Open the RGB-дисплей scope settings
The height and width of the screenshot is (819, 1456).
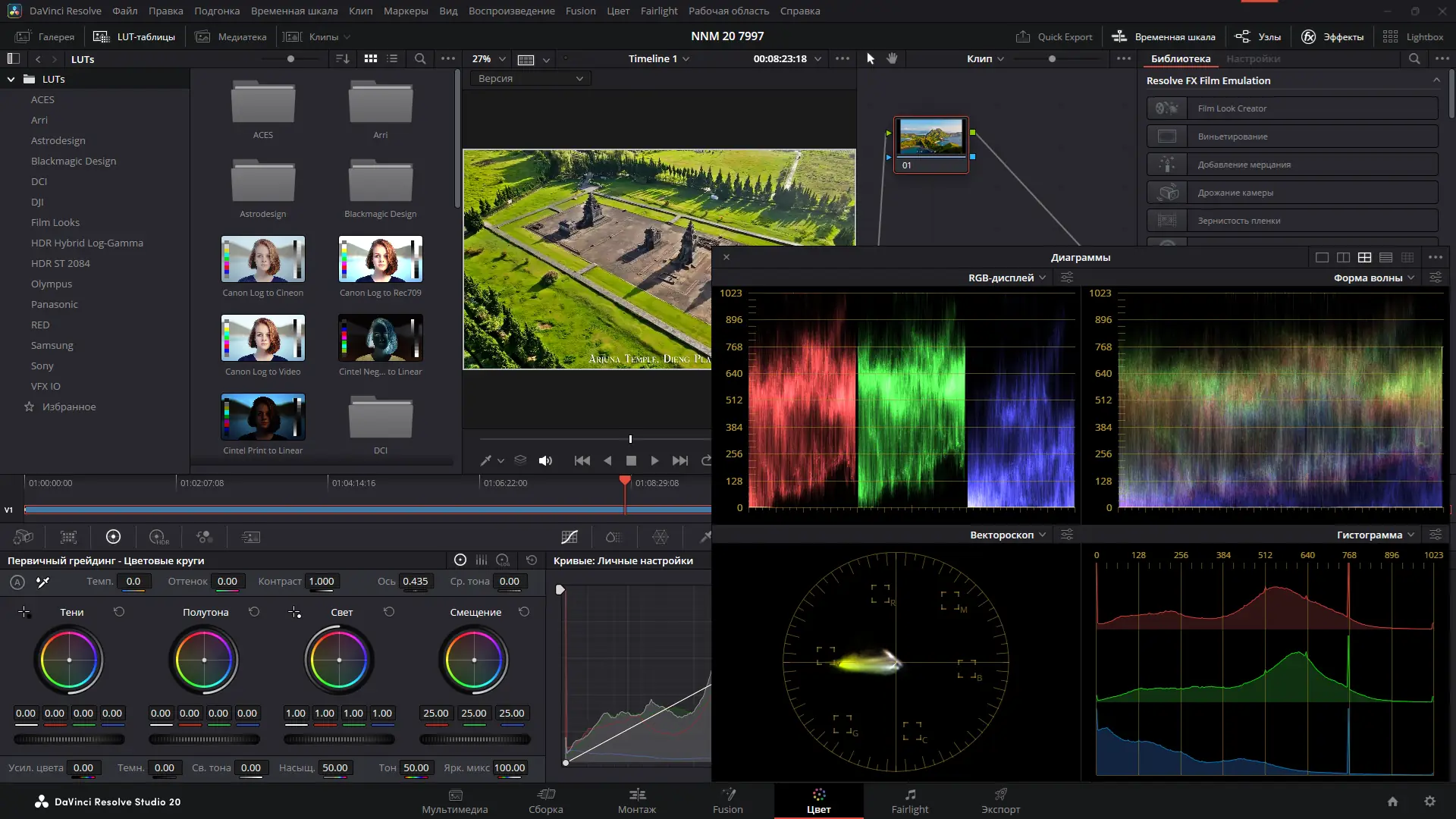[x=1067, y=278]
